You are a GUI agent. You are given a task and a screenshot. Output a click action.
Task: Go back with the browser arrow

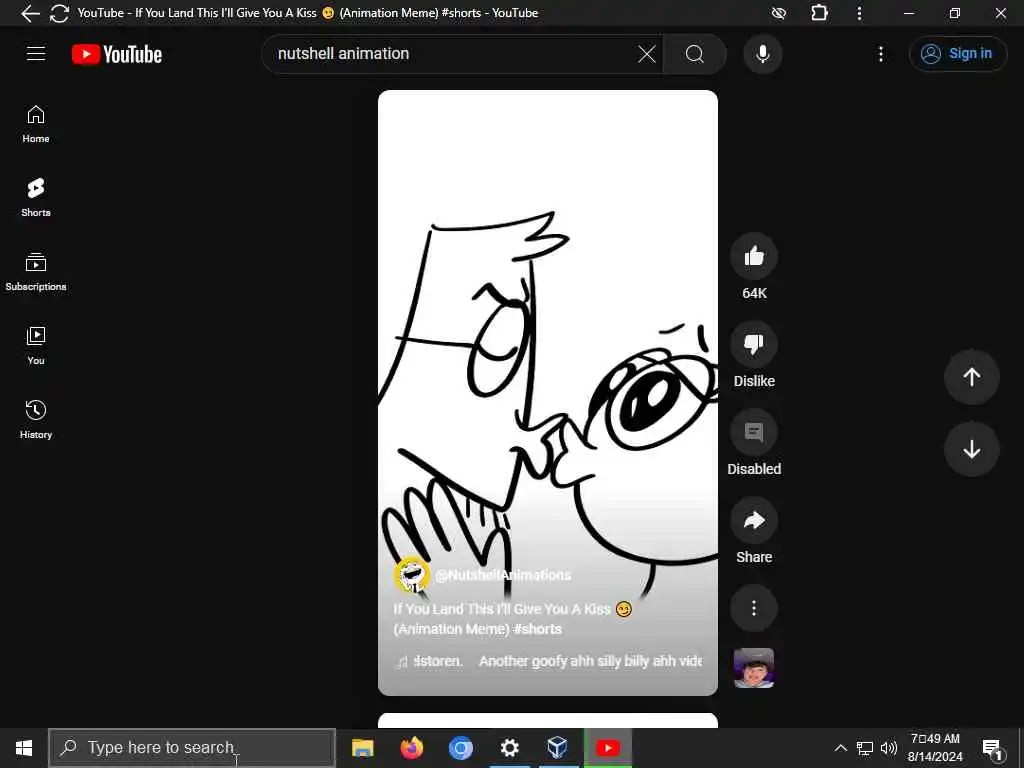pyautogui.click(x=30, y=13)
